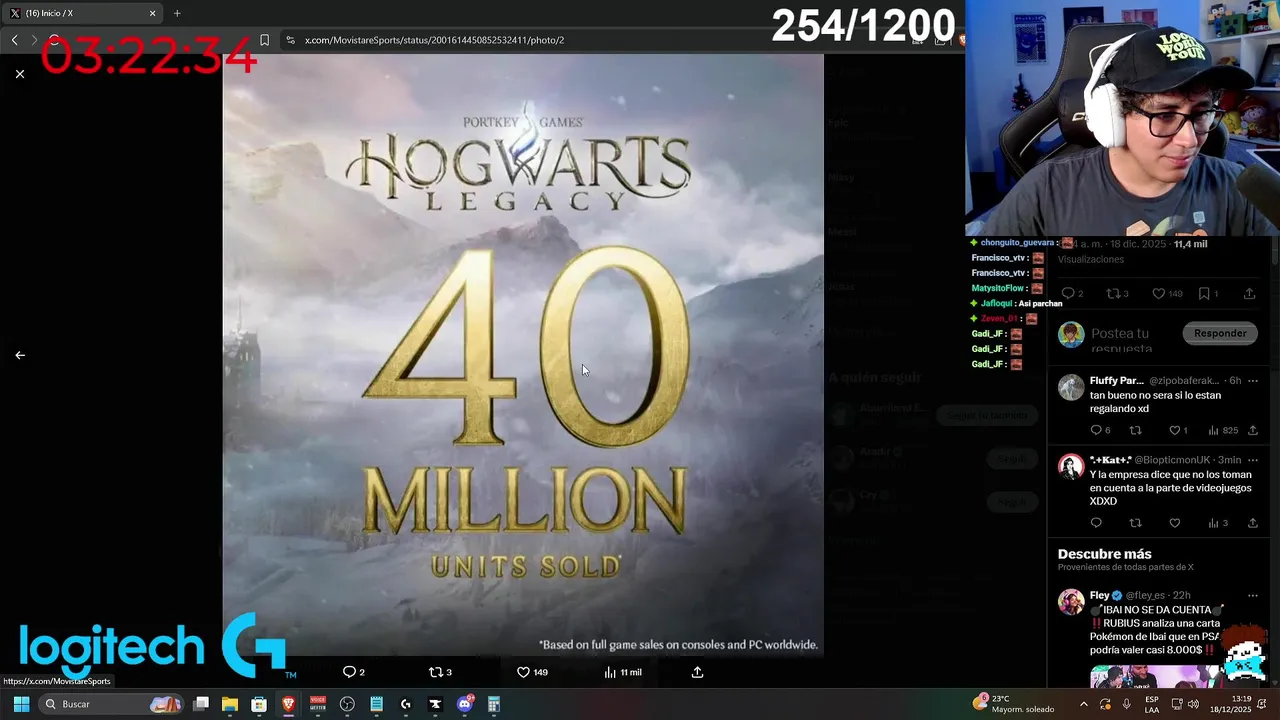Click the x.com/MovistareSports URL address bar
Image resolution: width=1280 pixels, height=720 pixels.
[x=434, y=40]
